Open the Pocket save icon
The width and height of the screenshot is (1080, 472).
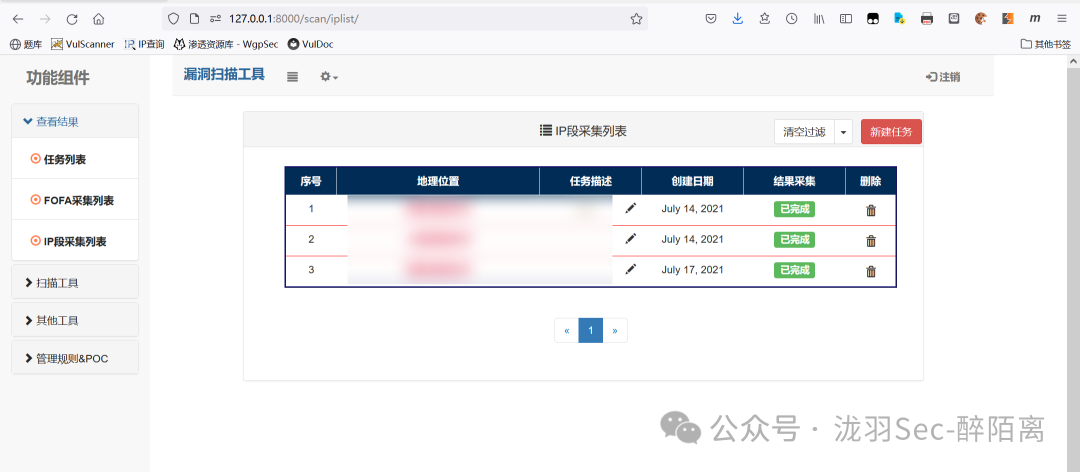[711, 19]
